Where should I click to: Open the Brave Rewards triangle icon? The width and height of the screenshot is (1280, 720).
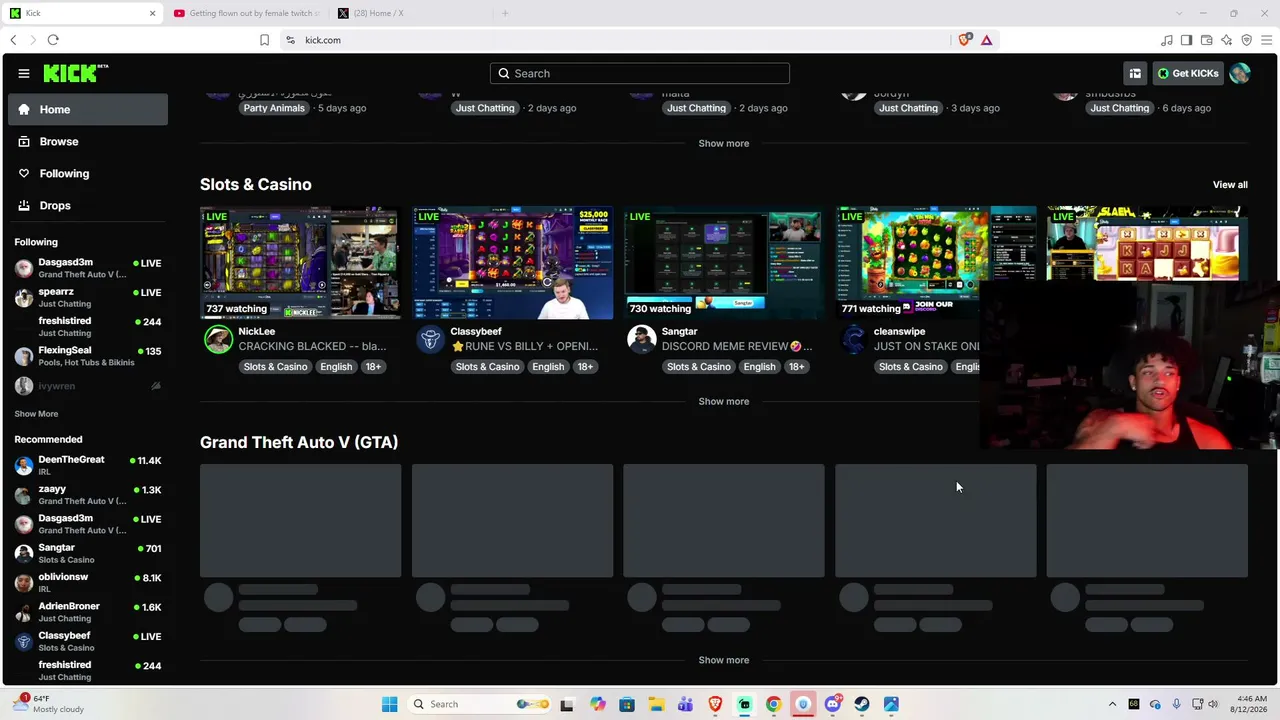pos(986,40)
